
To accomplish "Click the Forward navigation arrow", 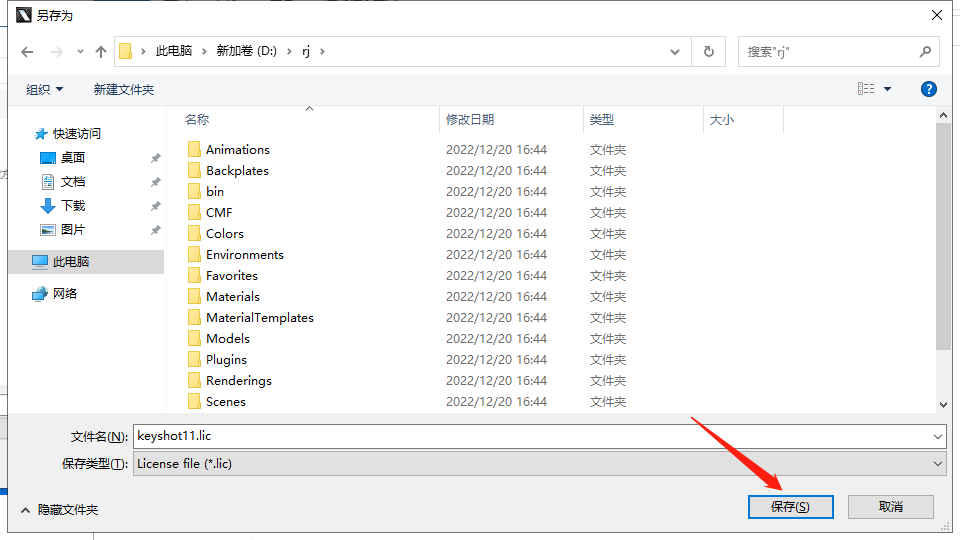I will point(56,52).
